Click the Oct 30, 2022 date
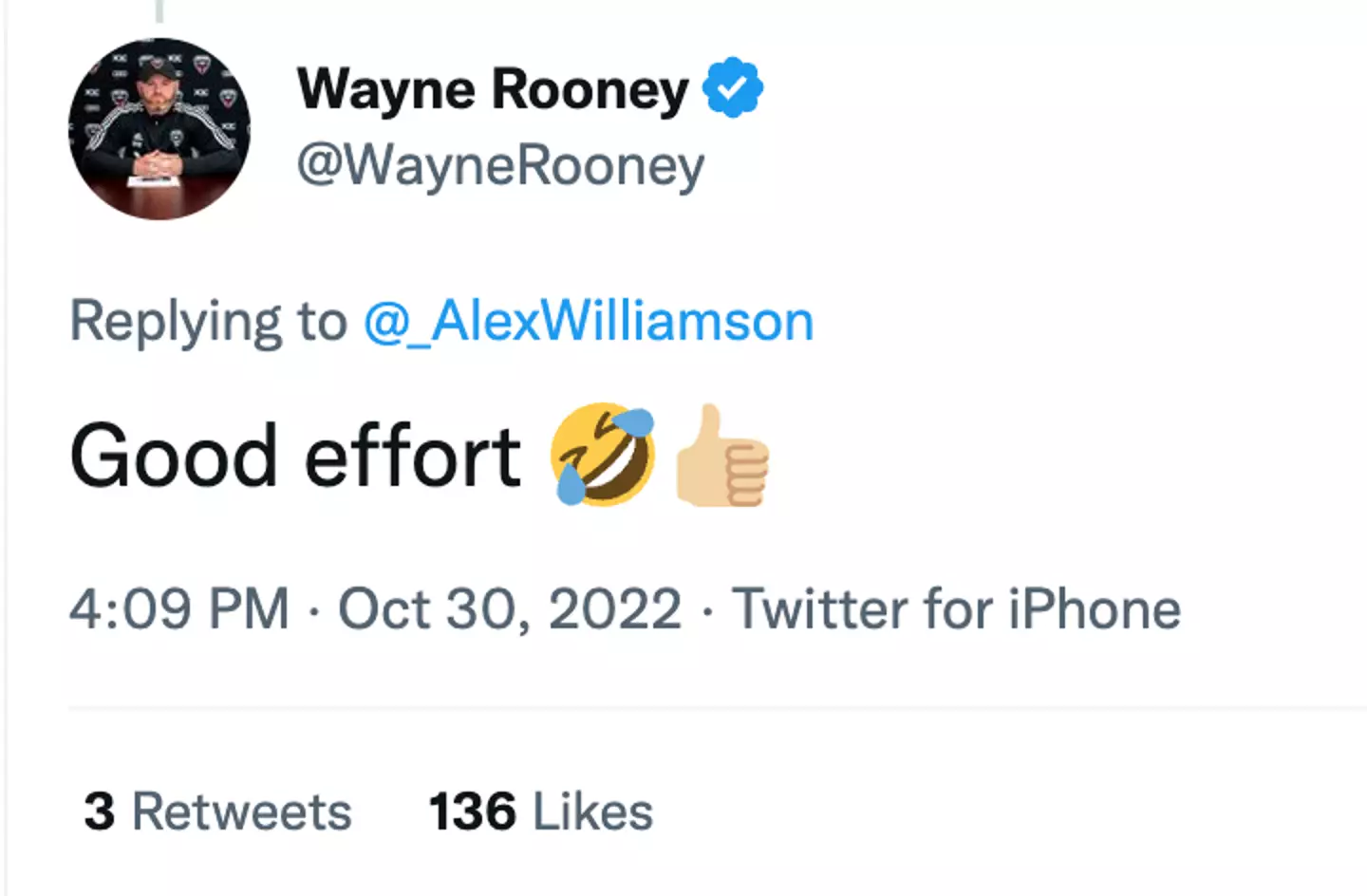1367x896 pixels. (510, 608)
